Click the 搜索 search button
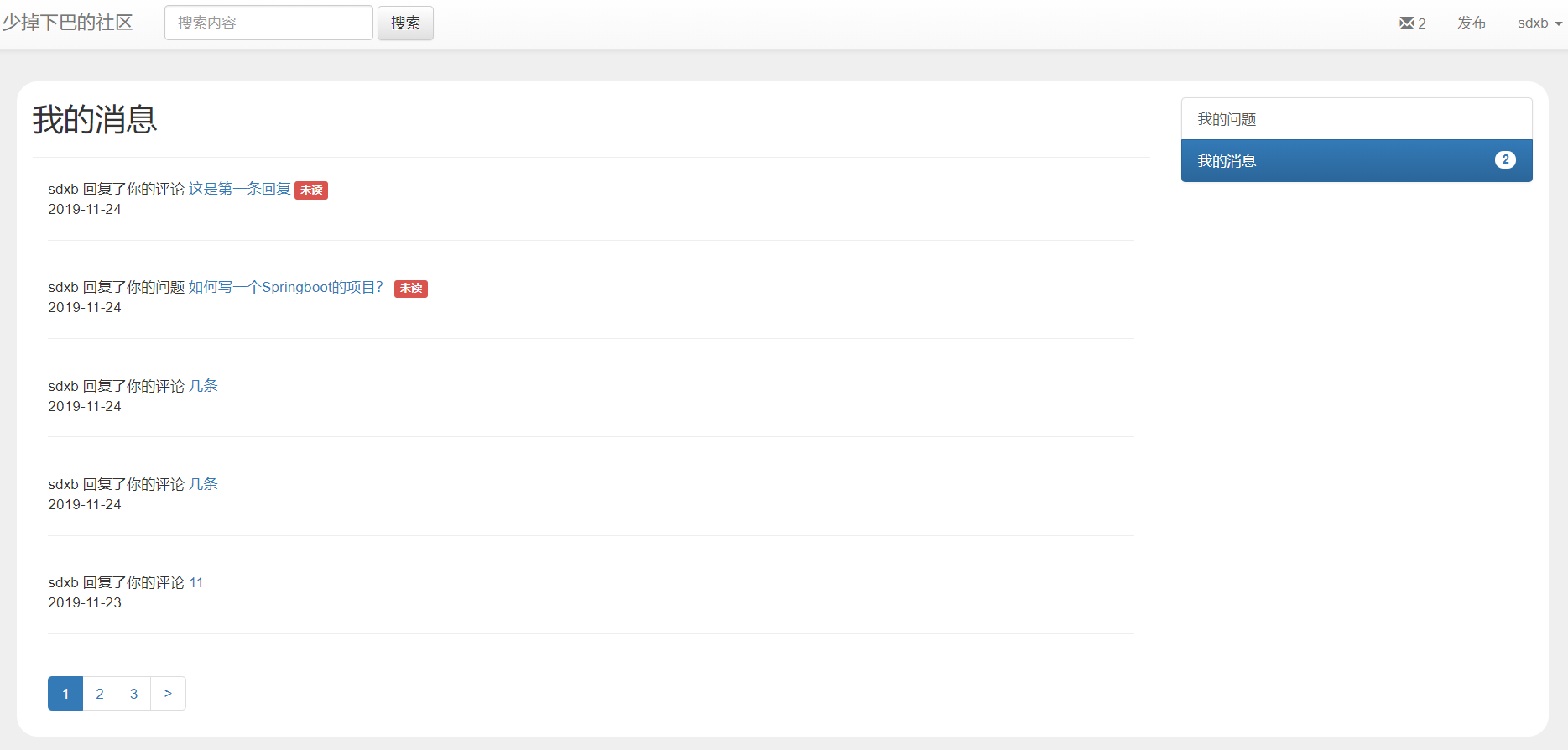This screenshot has width=1568, height=750. tap(405, 23)
